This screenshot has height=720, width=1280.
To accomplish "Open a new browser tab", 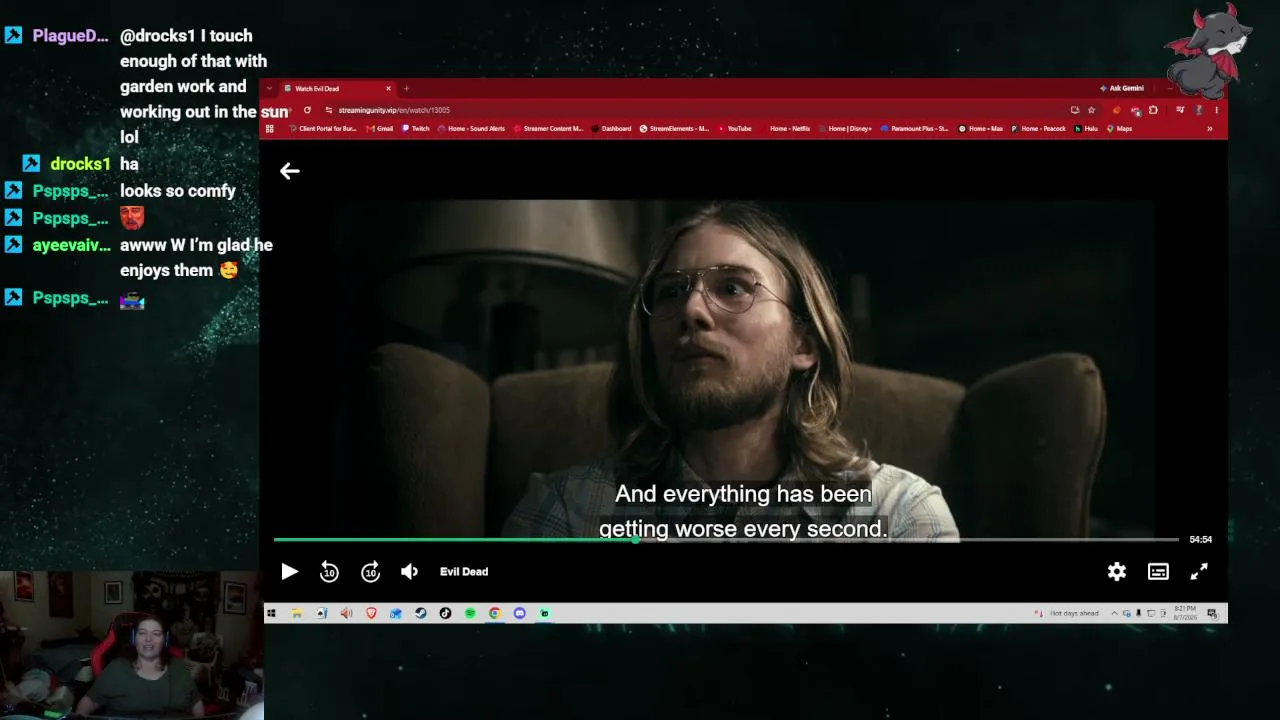I will tap(406, 89).
